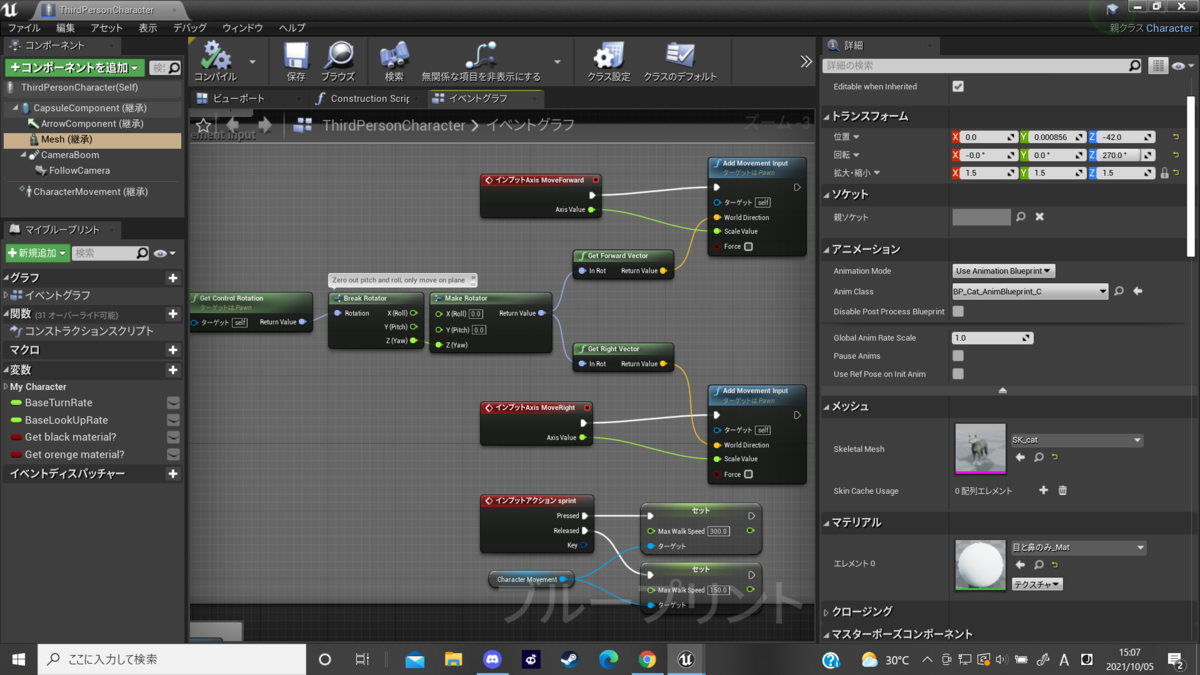
Task: Open the Anim Class combo box
Action: click(1030, 292)
